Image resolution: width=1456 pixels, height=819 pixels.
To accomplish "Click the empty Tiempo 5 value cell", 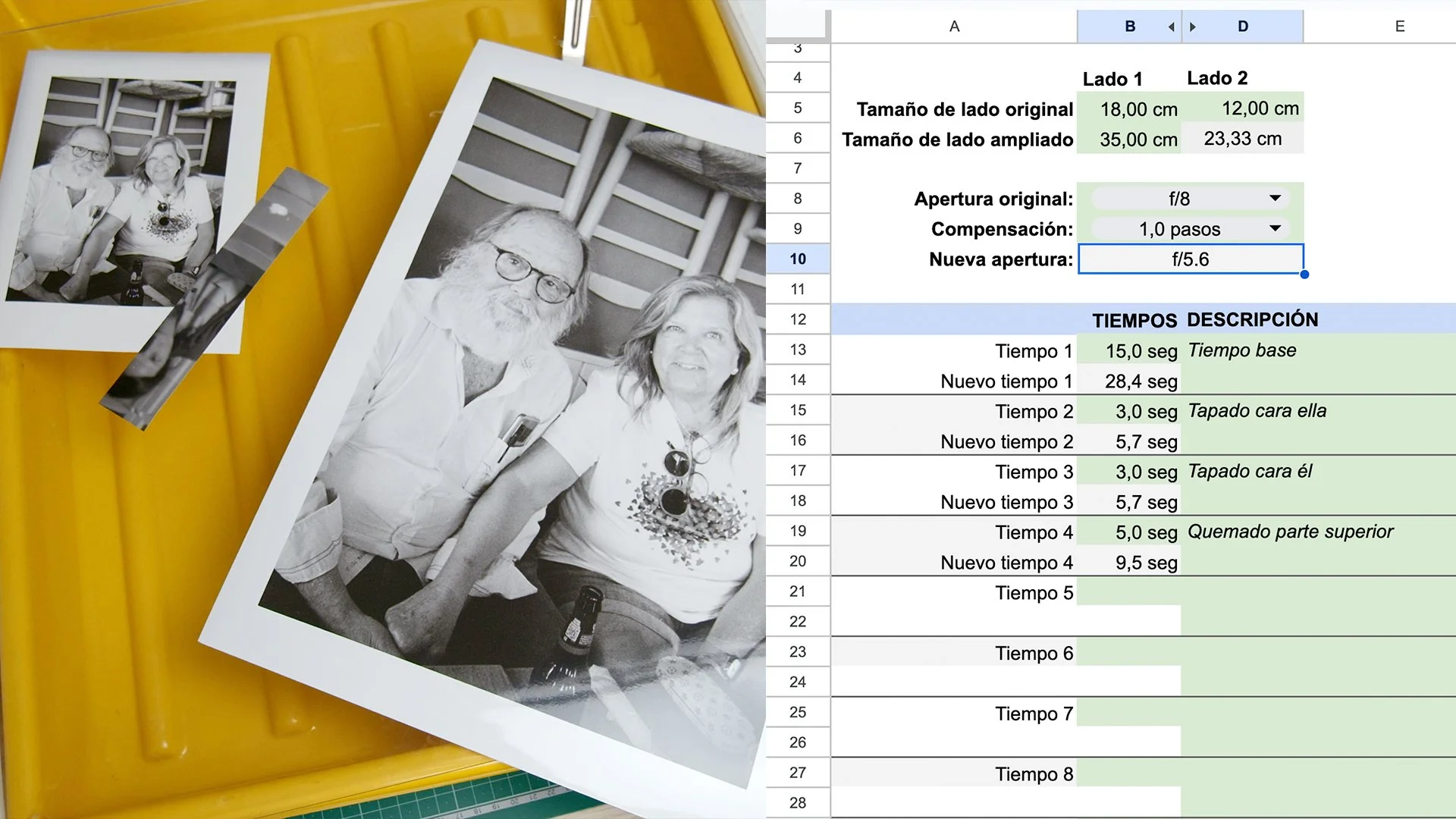I will [x=1129, y=593].
